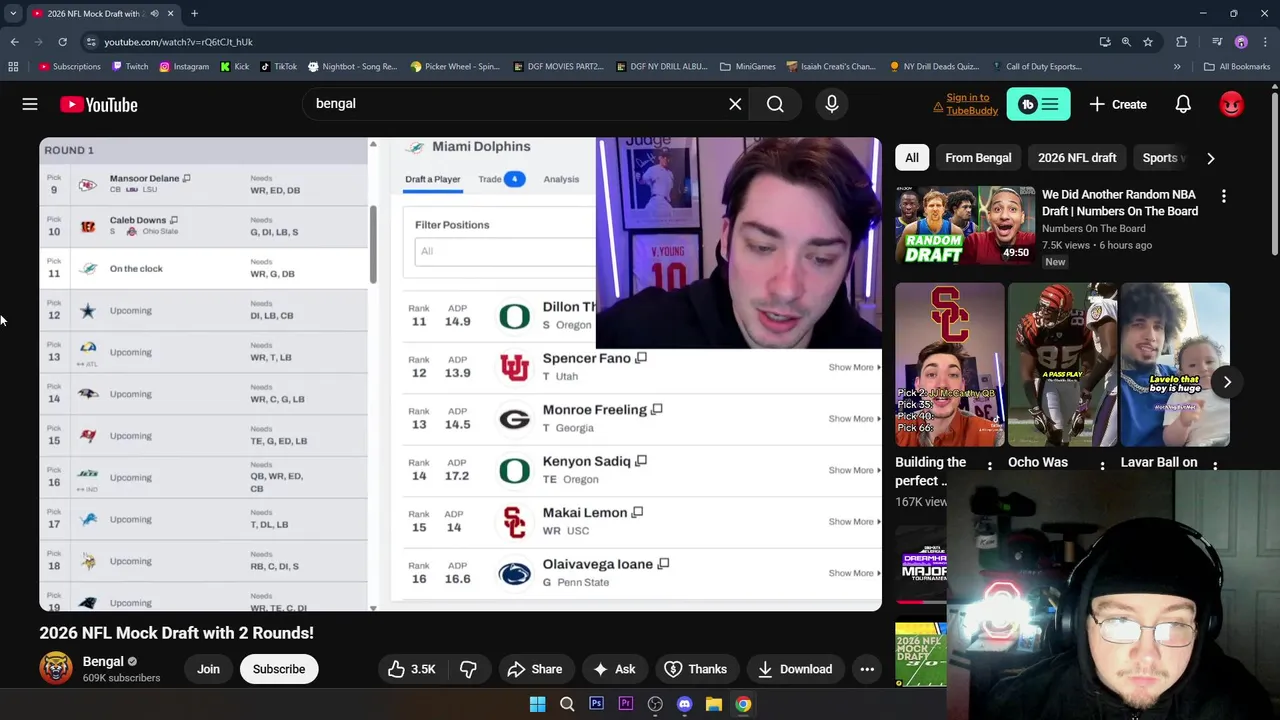The width and height of the screenshot is (1280, 720).
Task: Open the Twitch bookmark
Action: [130, 67]
